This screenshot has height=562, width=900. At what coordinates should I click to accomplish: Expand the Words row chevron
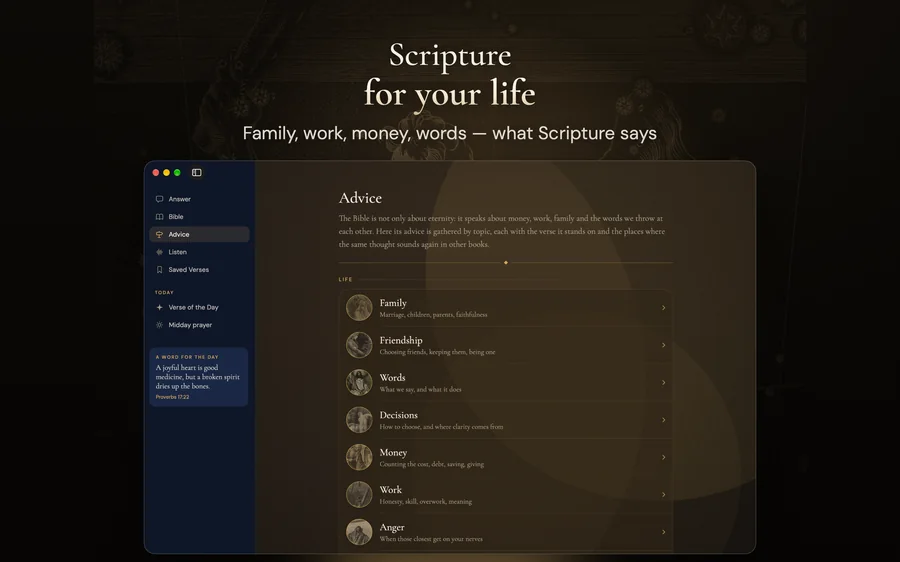pyautogui.click(x=664, y=382)
